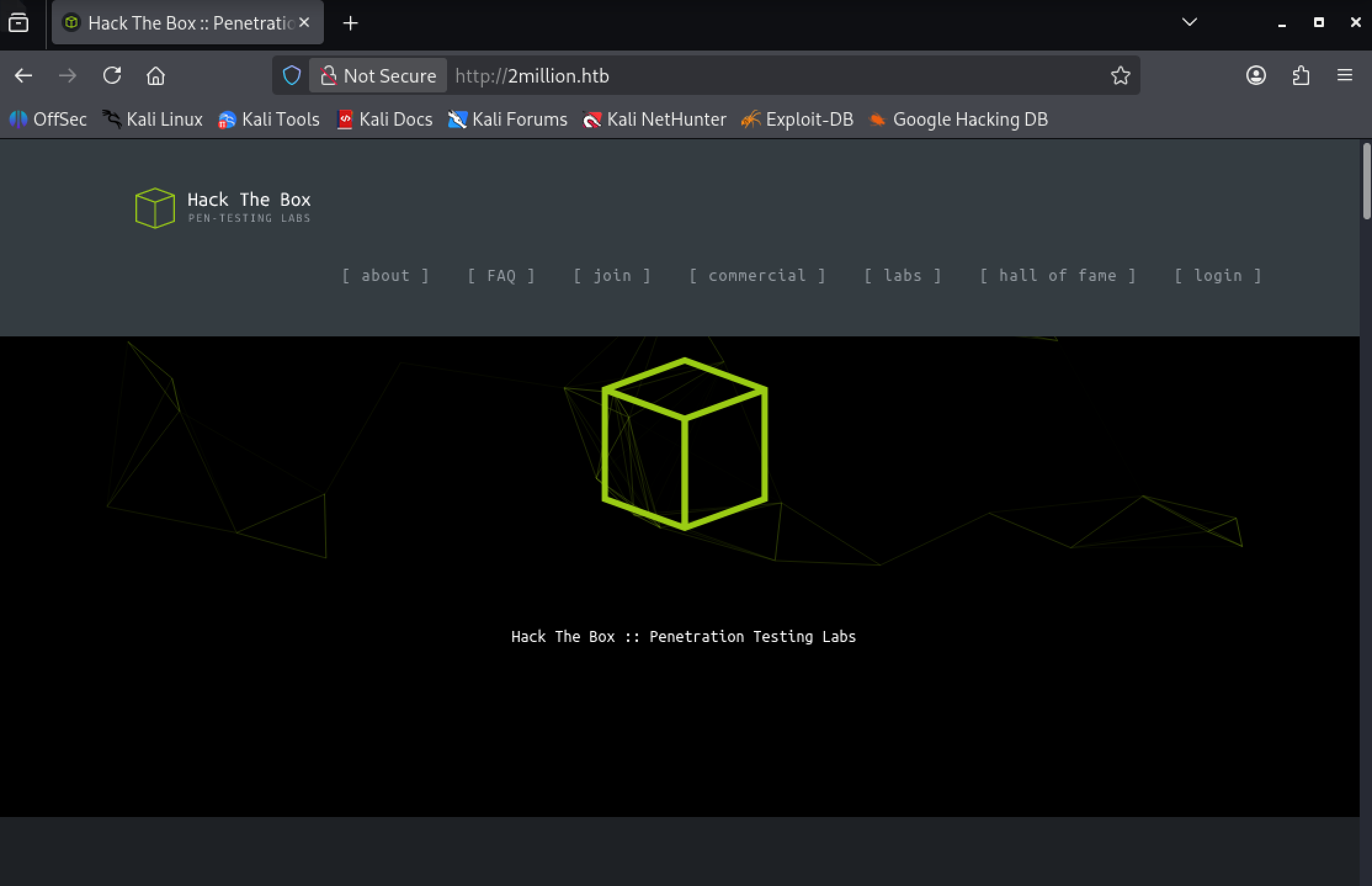Close the Hack The Box tab
This screenshot has width=1372, height=886.
pyautogui.click(x=304, y=23)
